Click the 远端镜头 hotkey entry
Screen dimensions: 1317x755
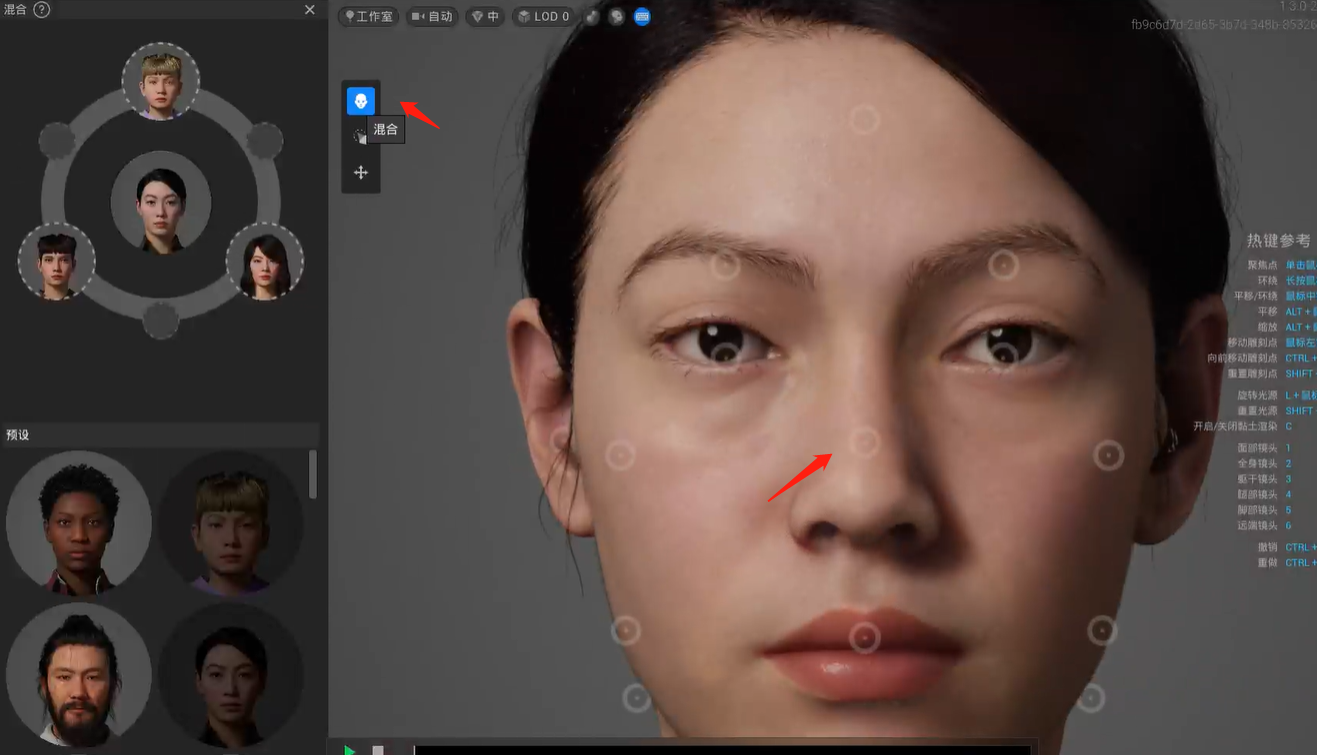[1264, 526]
